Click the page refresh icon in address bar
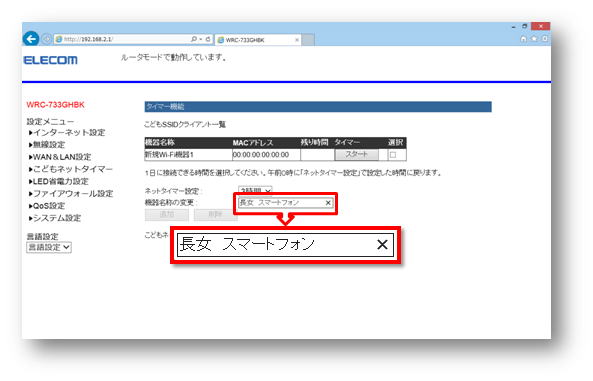Screen dimensions: 593x381 click(208, 39)
